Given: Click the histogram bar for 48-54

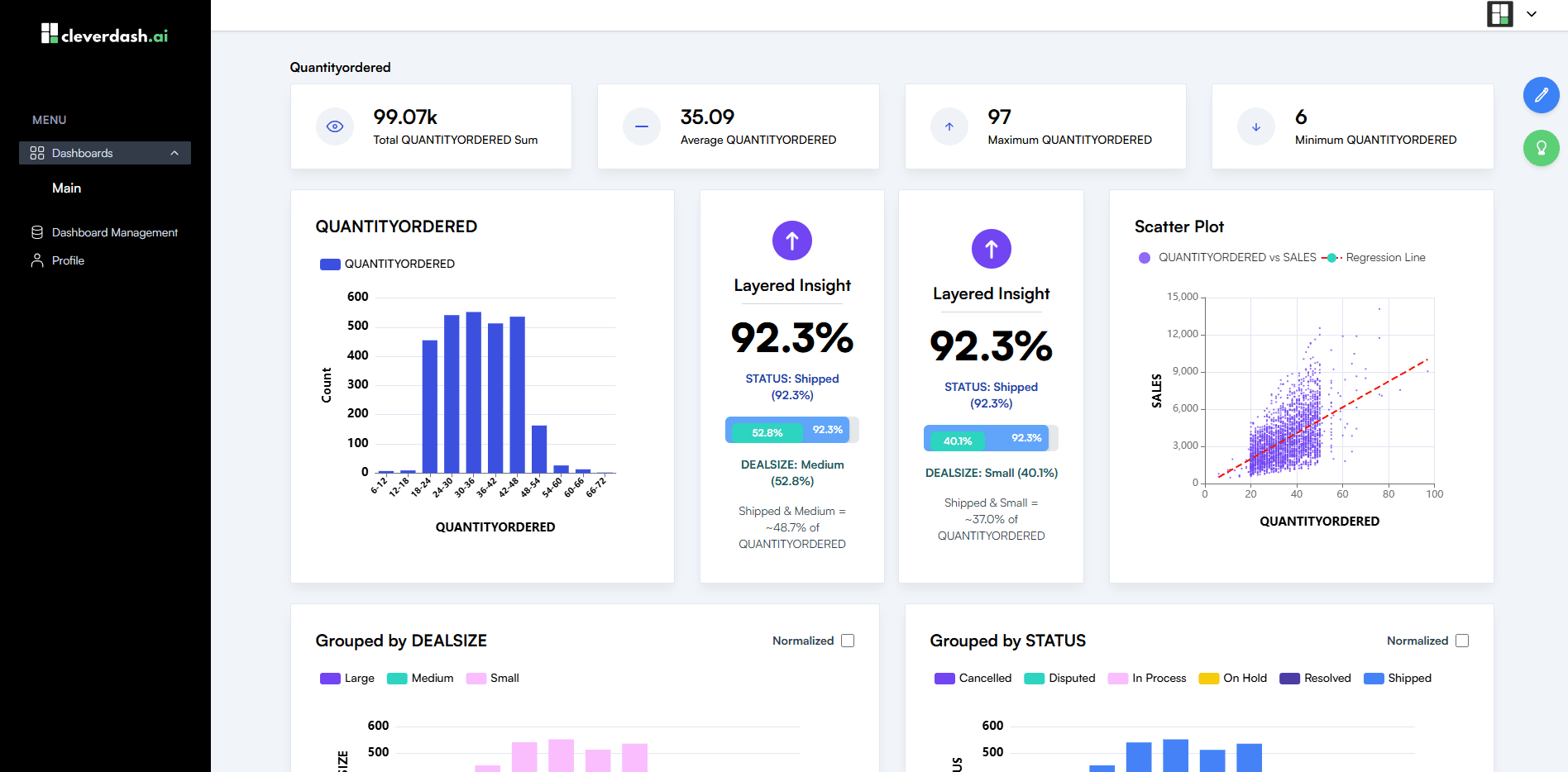Looking at the screenshot, I should click(539, 449).
